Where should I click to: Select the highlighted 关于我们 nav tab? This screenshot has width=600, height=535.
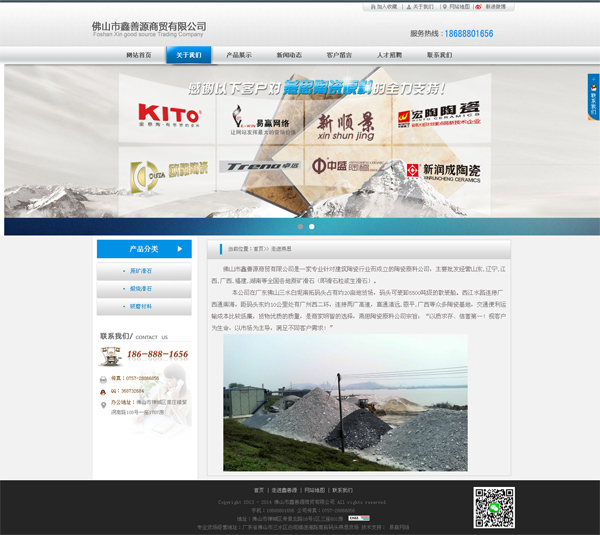pyautogui.click(x=189, y=55)
